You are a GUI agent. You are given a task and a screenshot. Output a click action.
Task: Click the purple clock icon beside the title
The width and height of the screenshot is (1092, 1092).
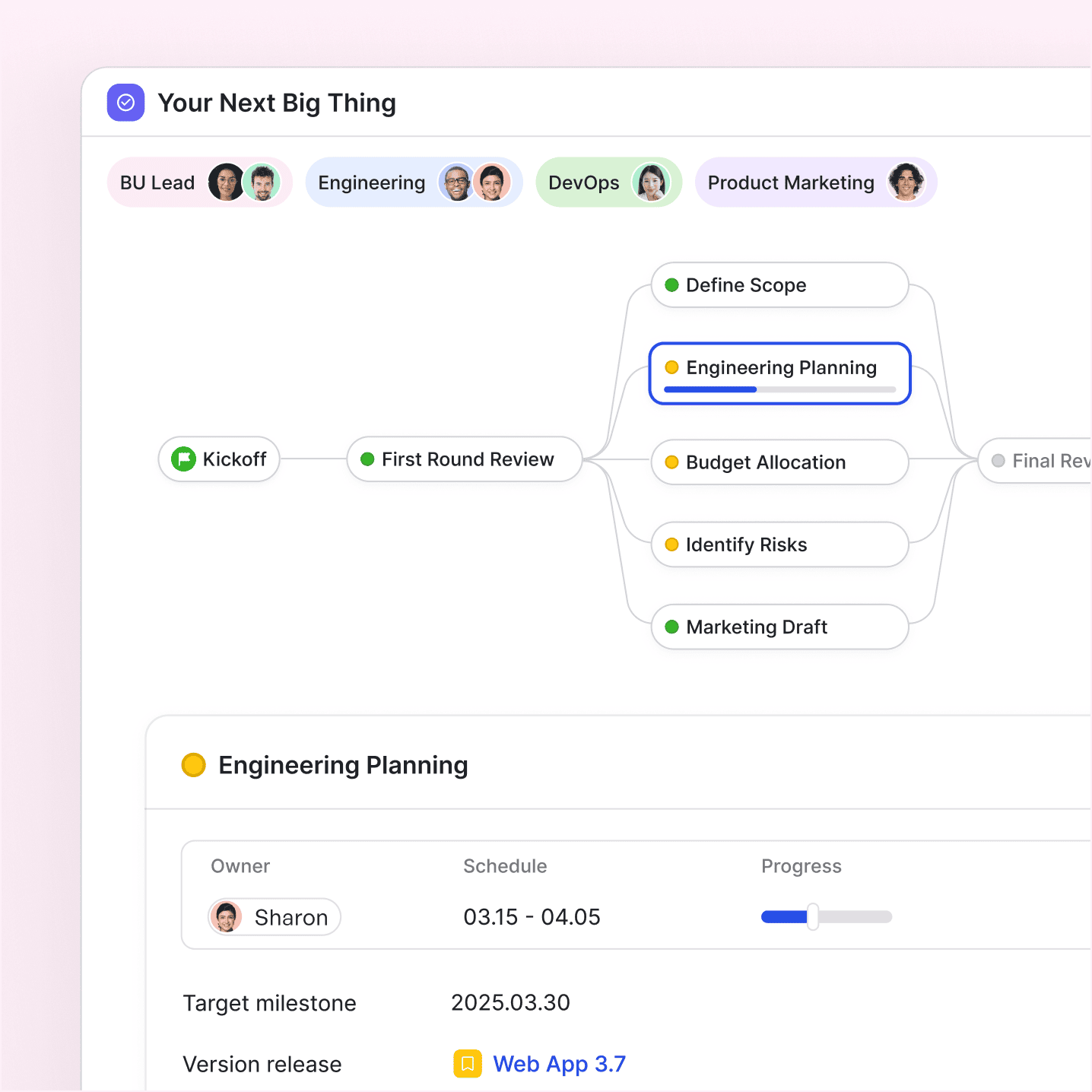(125, 102)
